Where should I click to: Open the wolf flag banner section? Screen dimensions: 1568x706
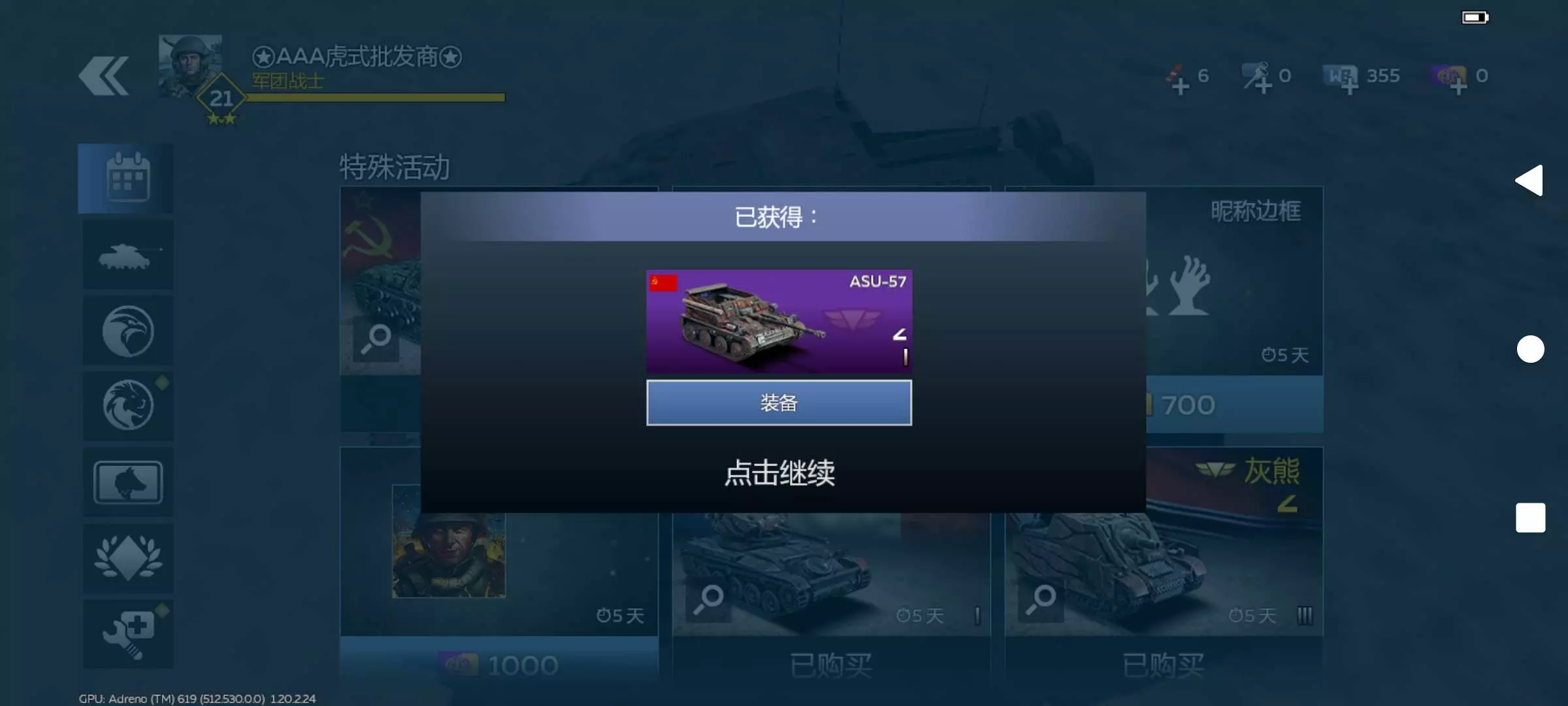[x=128, y=482]
